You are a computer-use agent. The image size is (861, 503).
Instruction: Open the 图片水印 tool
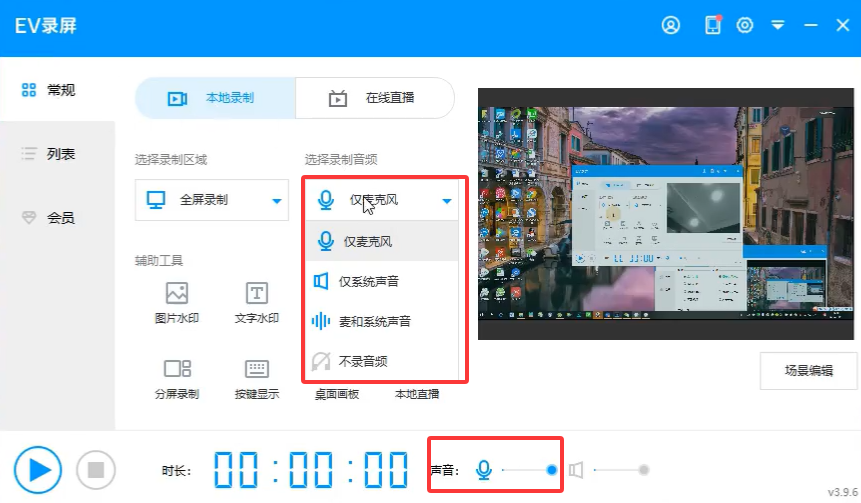pyautogui.click(x=177, y=303)
